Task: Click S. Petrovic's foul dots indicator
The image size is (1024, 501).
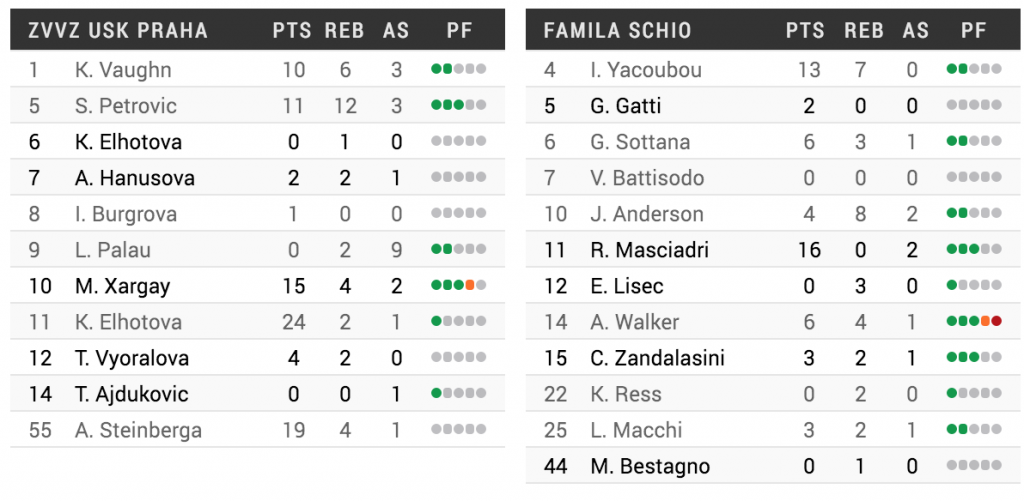Action: pos(458,105)
